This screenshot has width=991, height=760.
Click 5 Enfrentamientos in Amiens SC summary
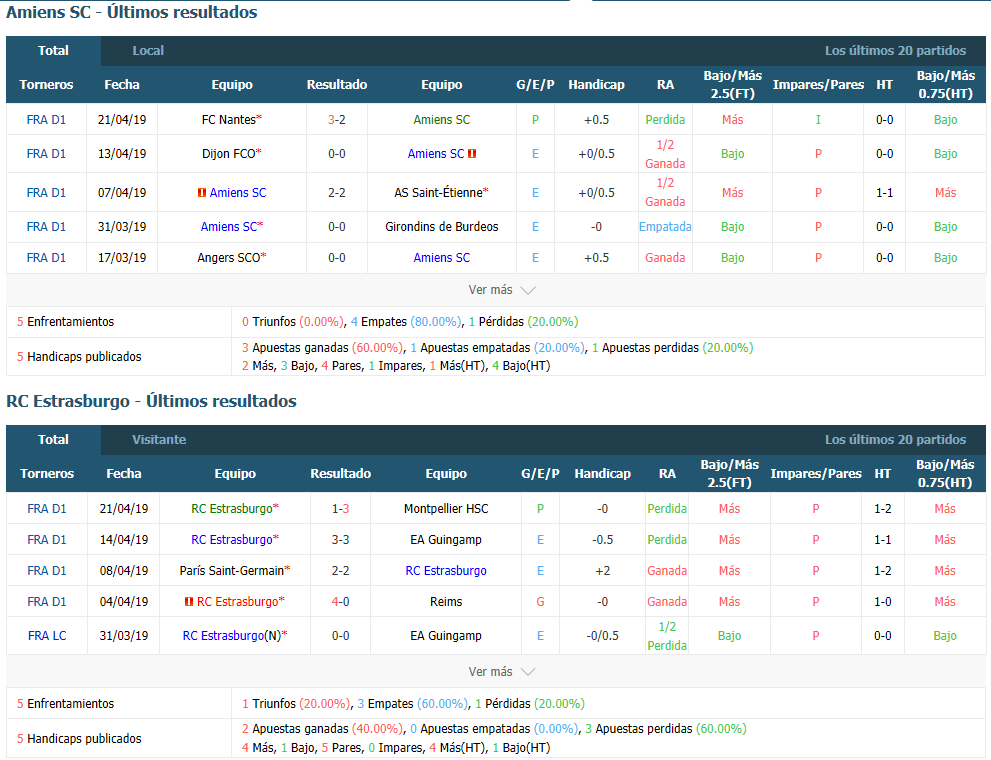click(66, 322)
